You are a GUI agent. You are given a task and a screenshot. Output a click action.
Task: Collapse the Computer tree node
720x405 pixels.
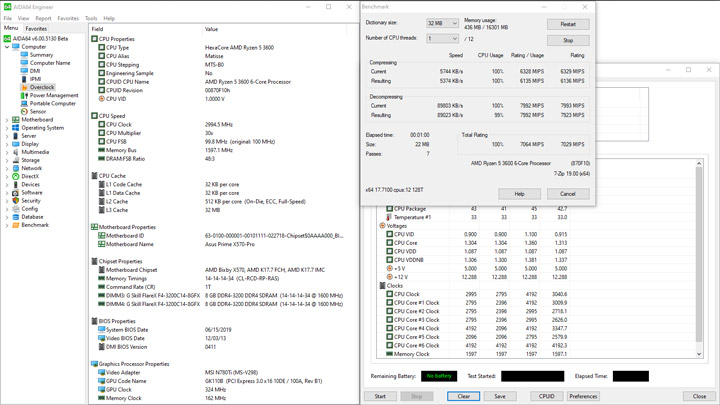(x=7, y=47)
